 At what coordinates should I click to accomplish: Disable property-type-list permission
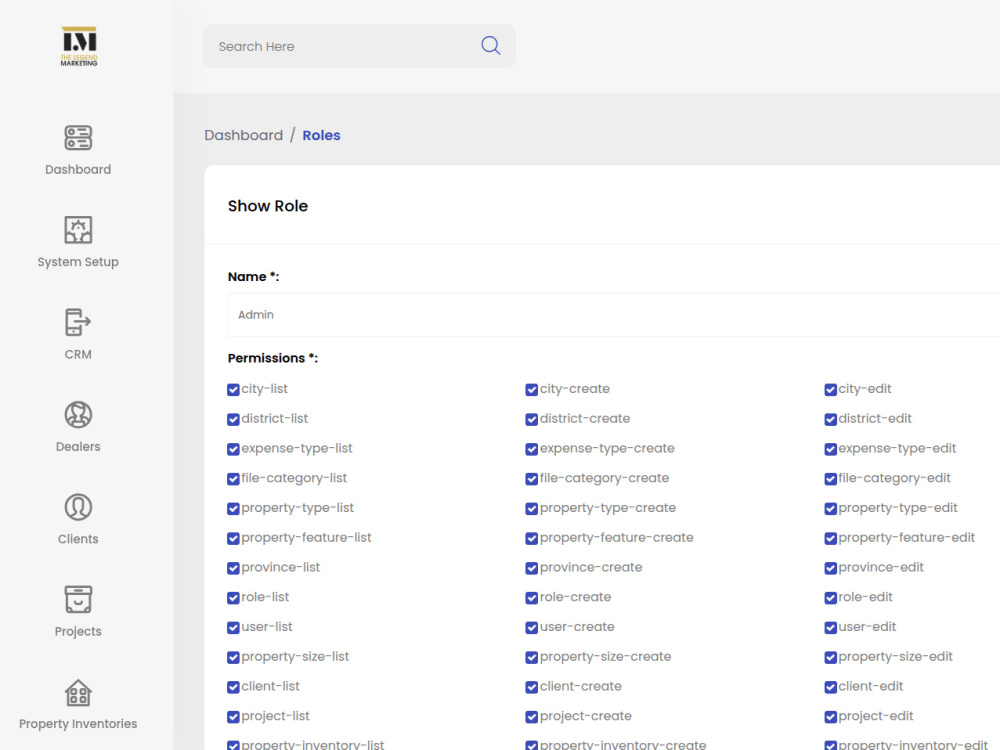pos(233,509)
